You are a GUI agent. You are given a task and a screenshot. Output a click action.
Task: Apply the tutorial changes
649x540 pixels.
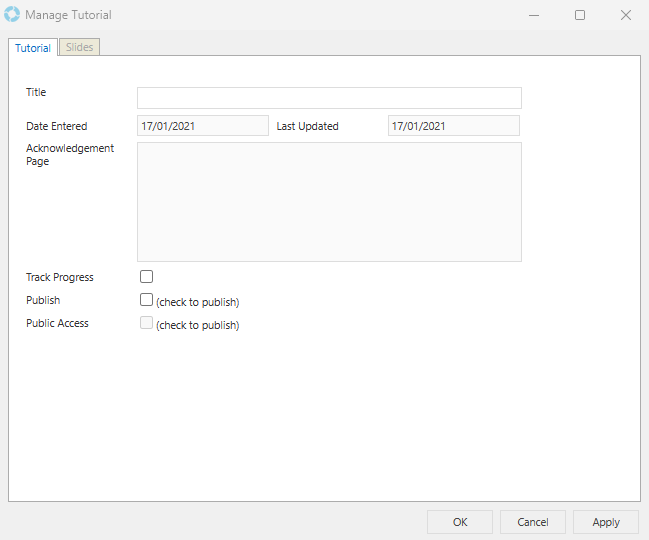[x=606, y=522]
